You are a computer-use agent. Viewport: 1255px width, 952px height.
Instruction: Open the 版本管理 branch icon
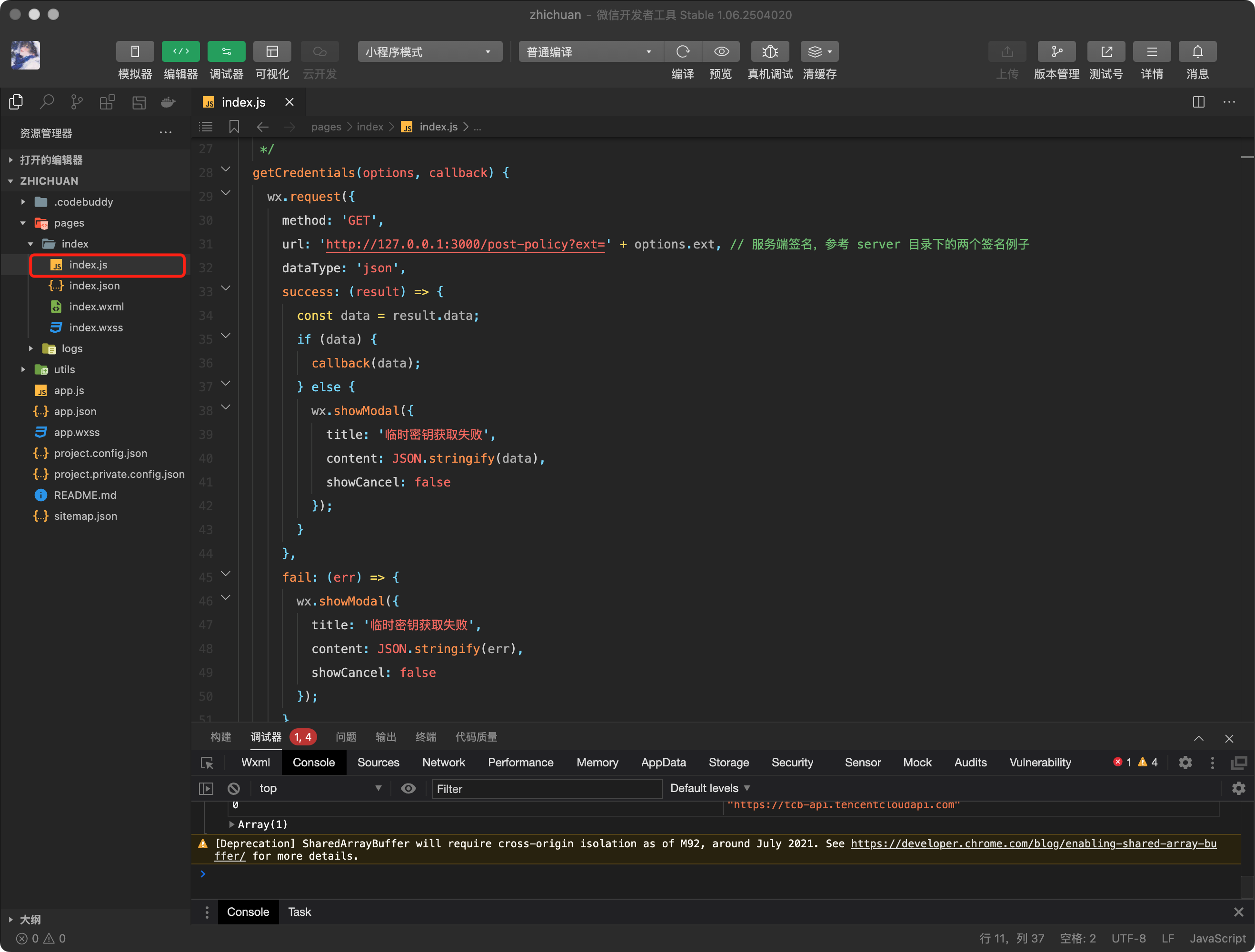pos(1056,51)
